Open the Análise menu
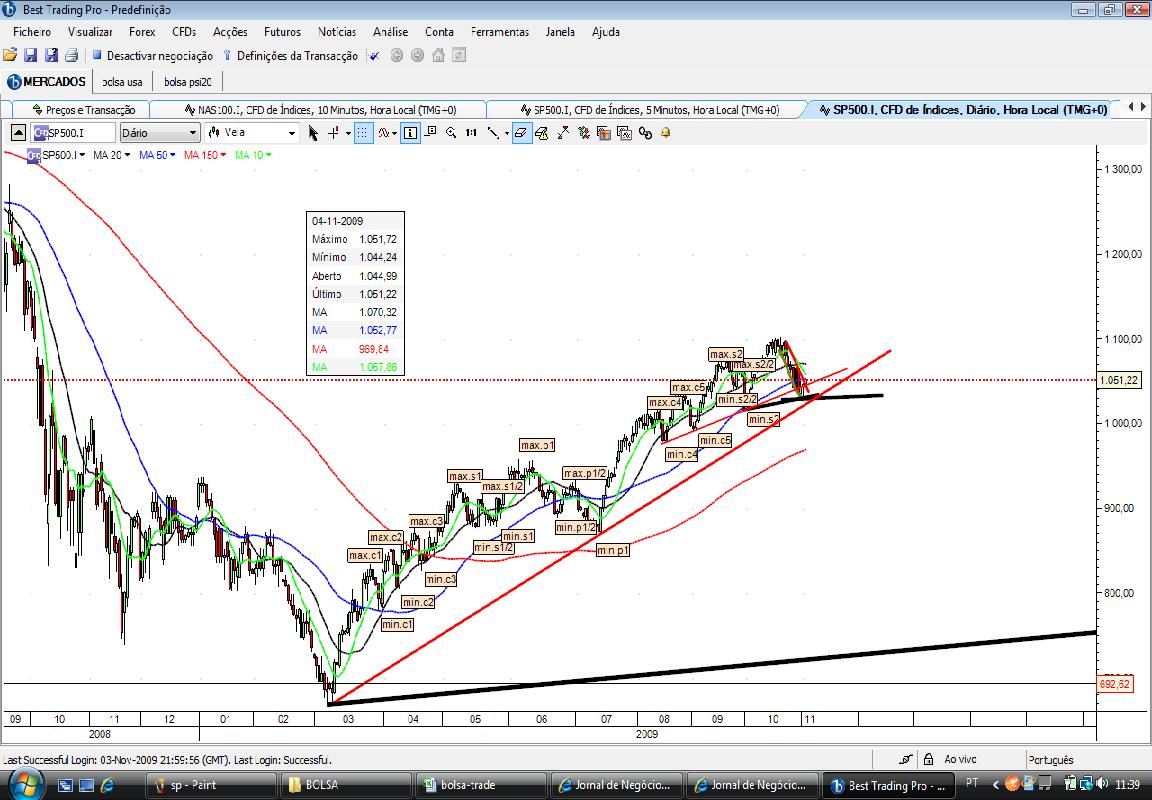The height and width of the screenshot is (800, 1152). [390, 32]
